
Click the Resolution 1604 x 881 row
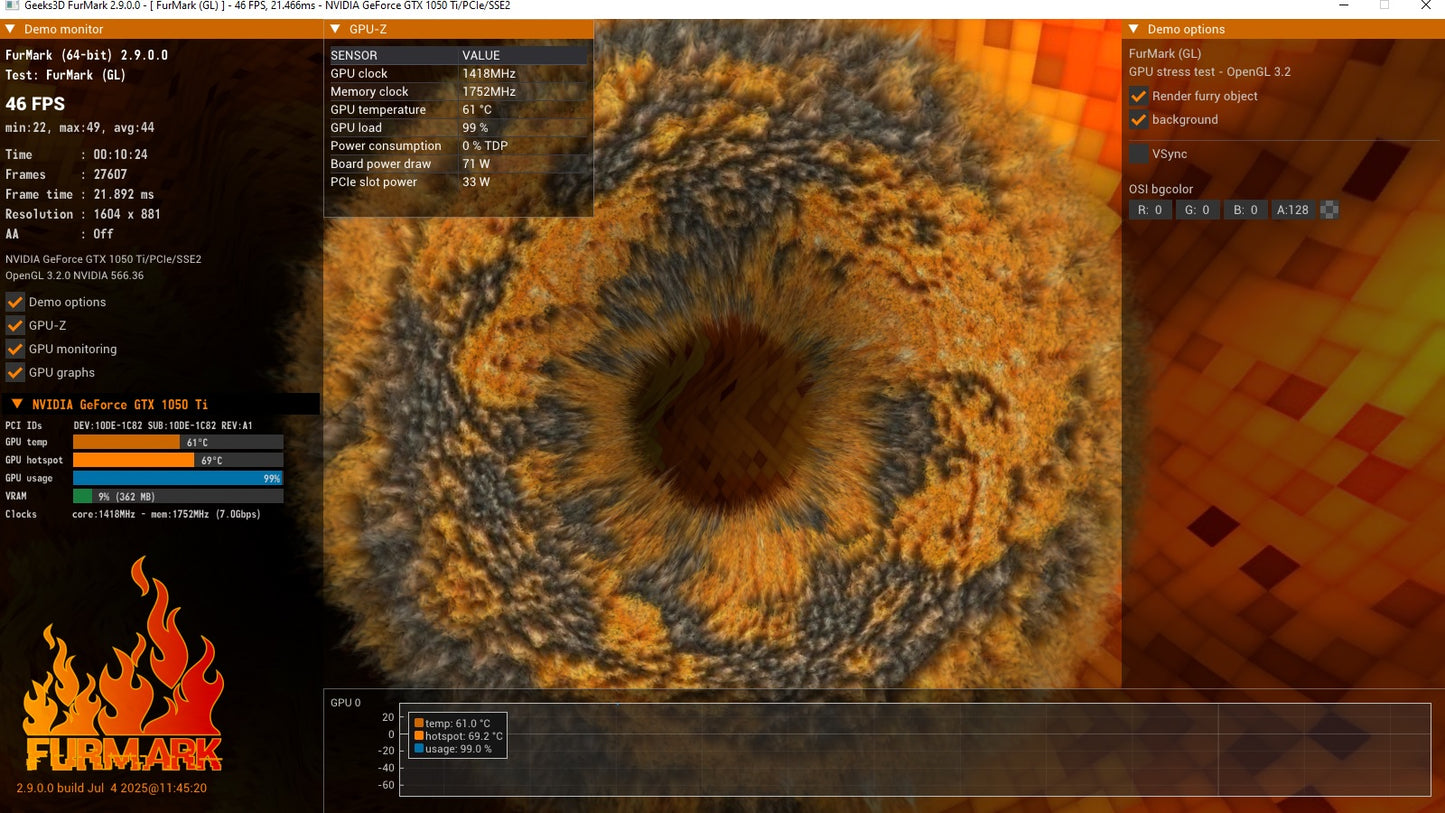[x=83, y=214]
